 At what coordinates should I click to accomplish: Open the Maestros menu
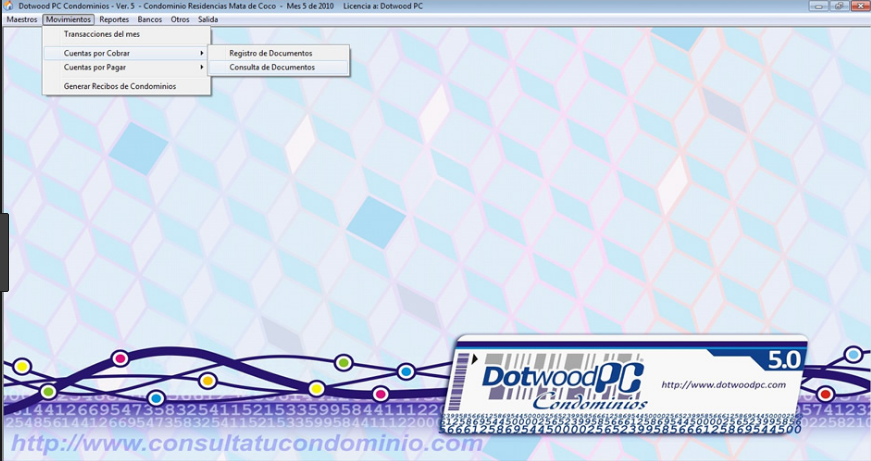pyautogui.click(x=22, y=19)
